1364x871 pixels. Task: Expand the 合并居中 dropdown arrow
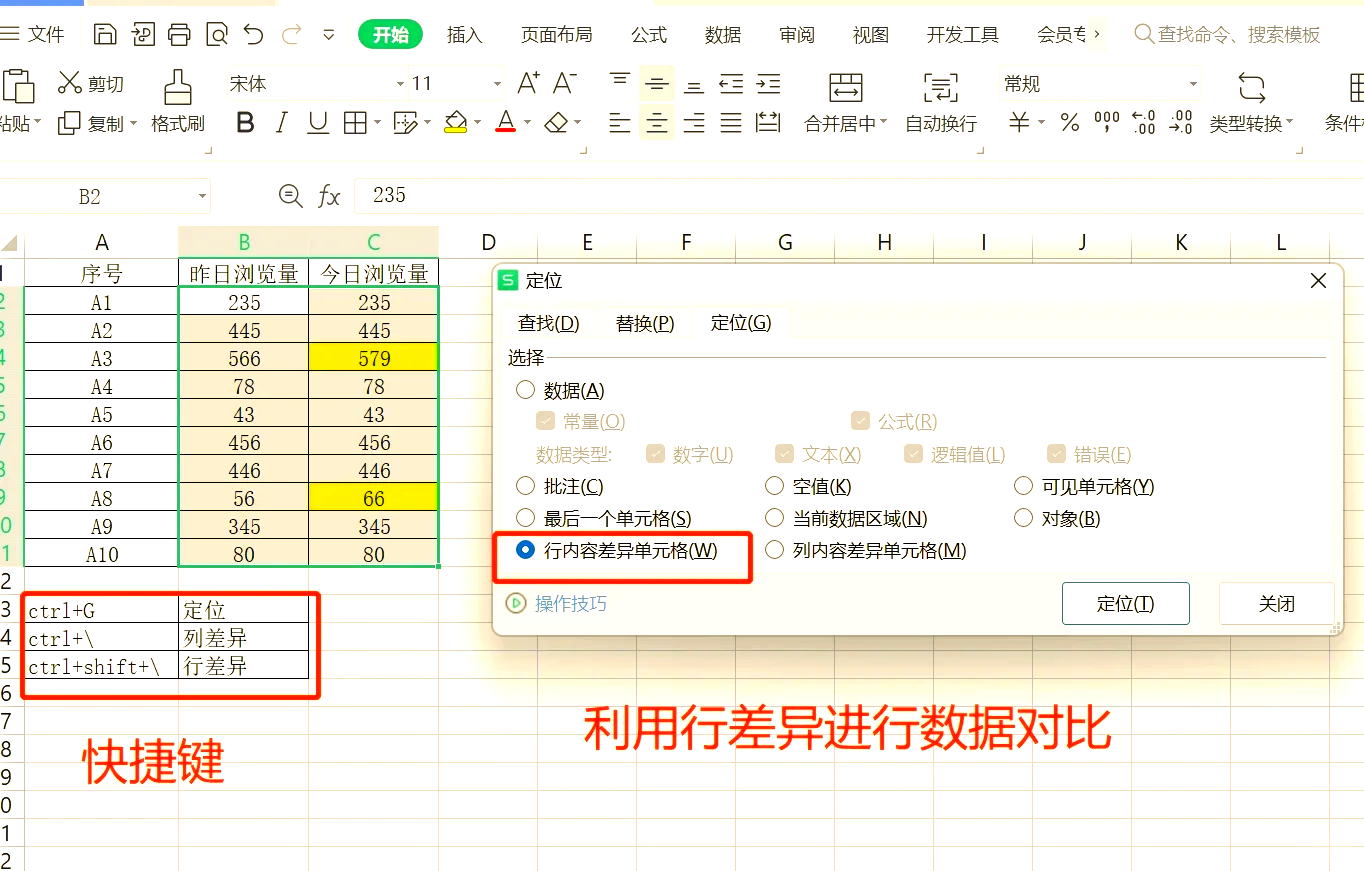click(x=883, y=124)
